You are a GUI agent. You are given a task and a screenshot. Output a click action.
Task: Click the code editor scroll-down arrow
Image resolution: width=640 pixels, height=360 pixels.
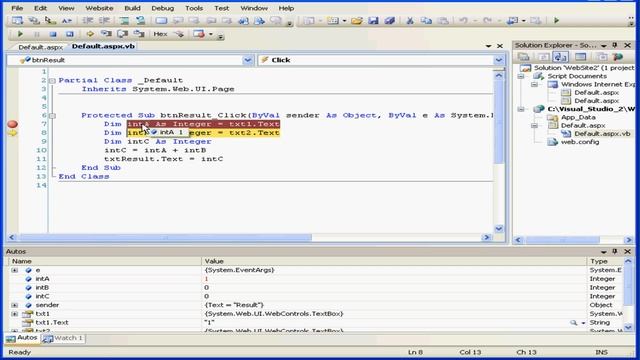point(499,229)
